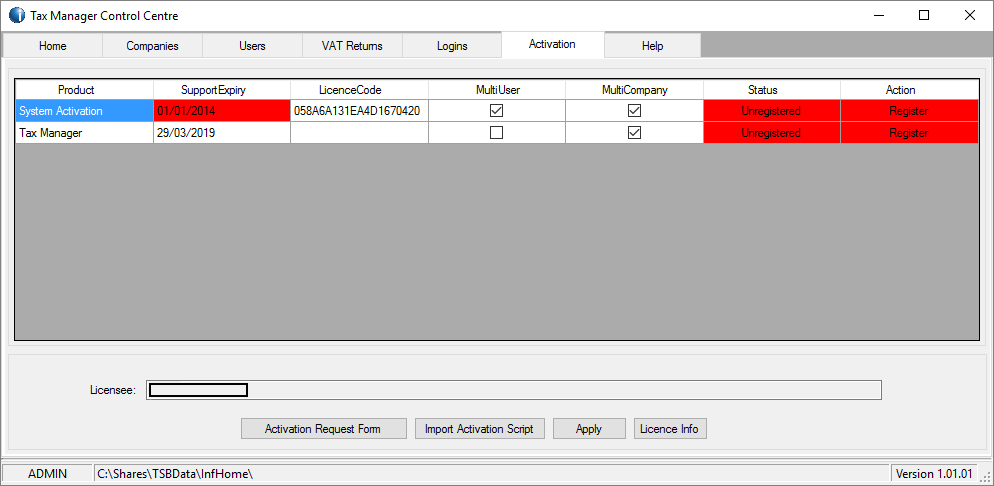Toggle MultiCompany checkbox for Tax Manager row

[x=634, y=133]
